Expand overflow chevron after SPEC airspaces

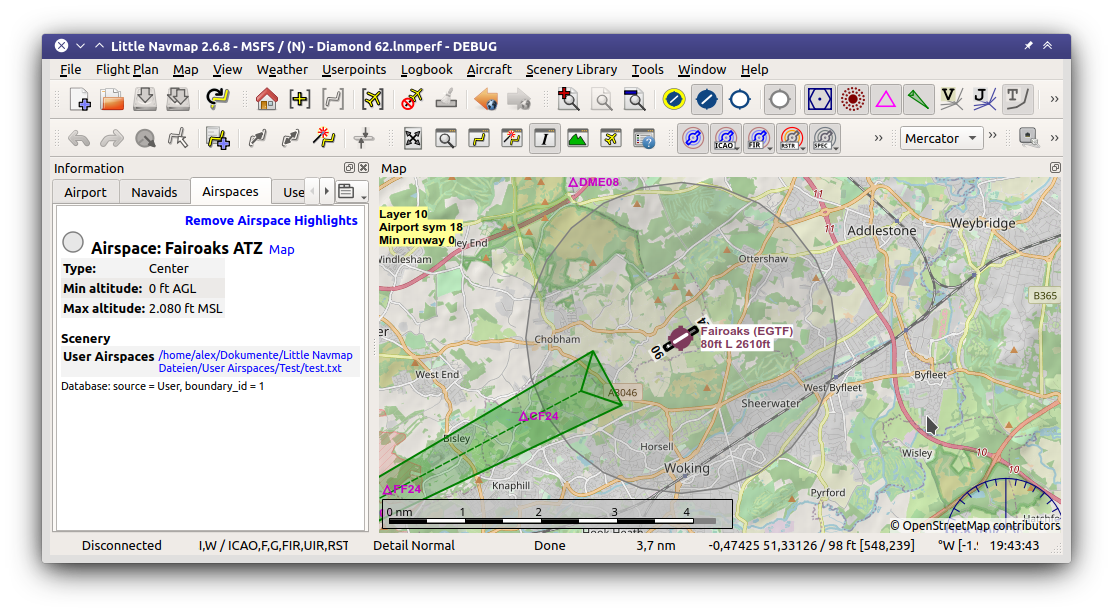point(878,138)
